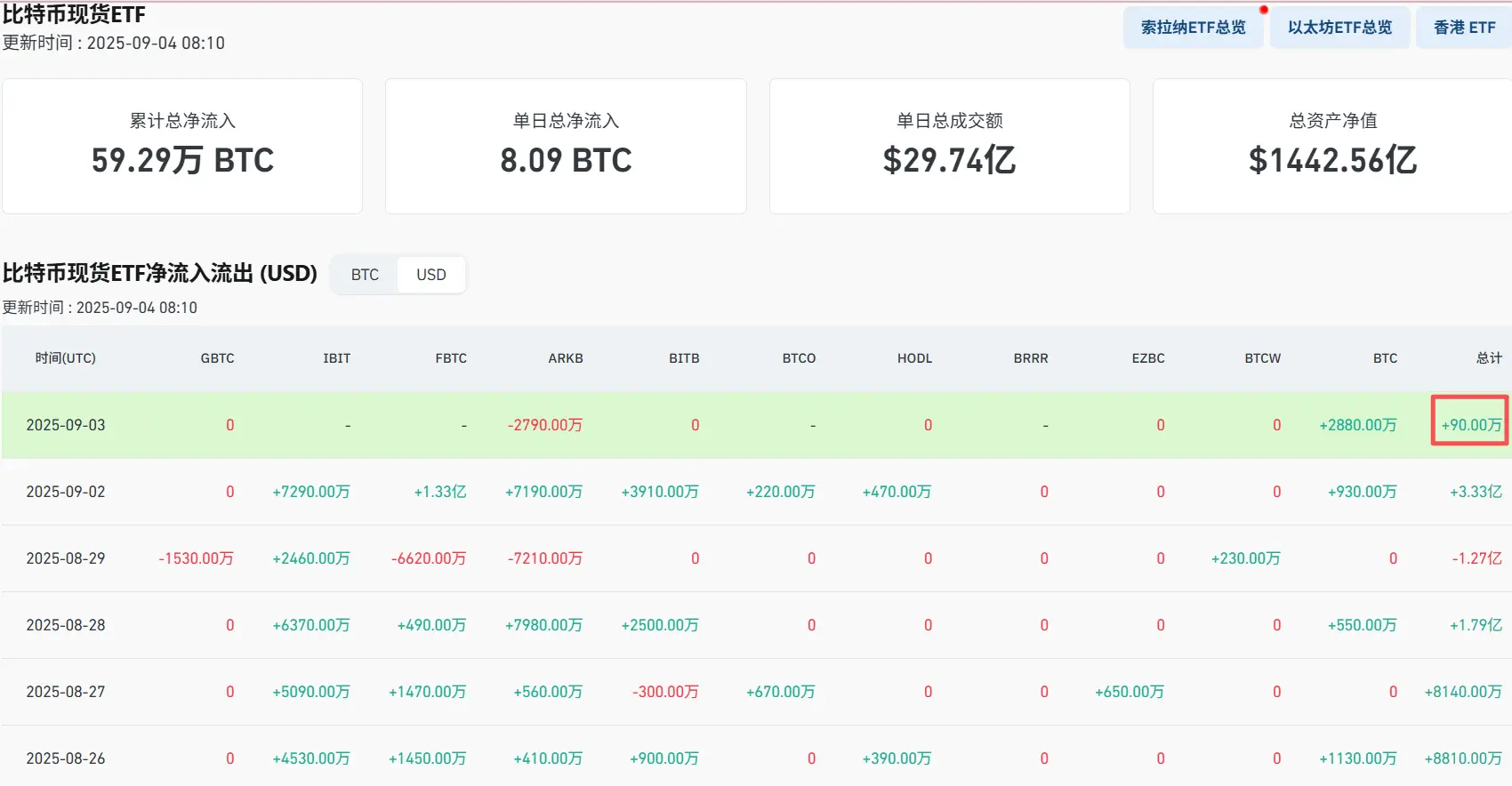This screenshot has height=786, width=1512.
Task: Select the 2025-08-26 date cell
Action: click(66, 758)
